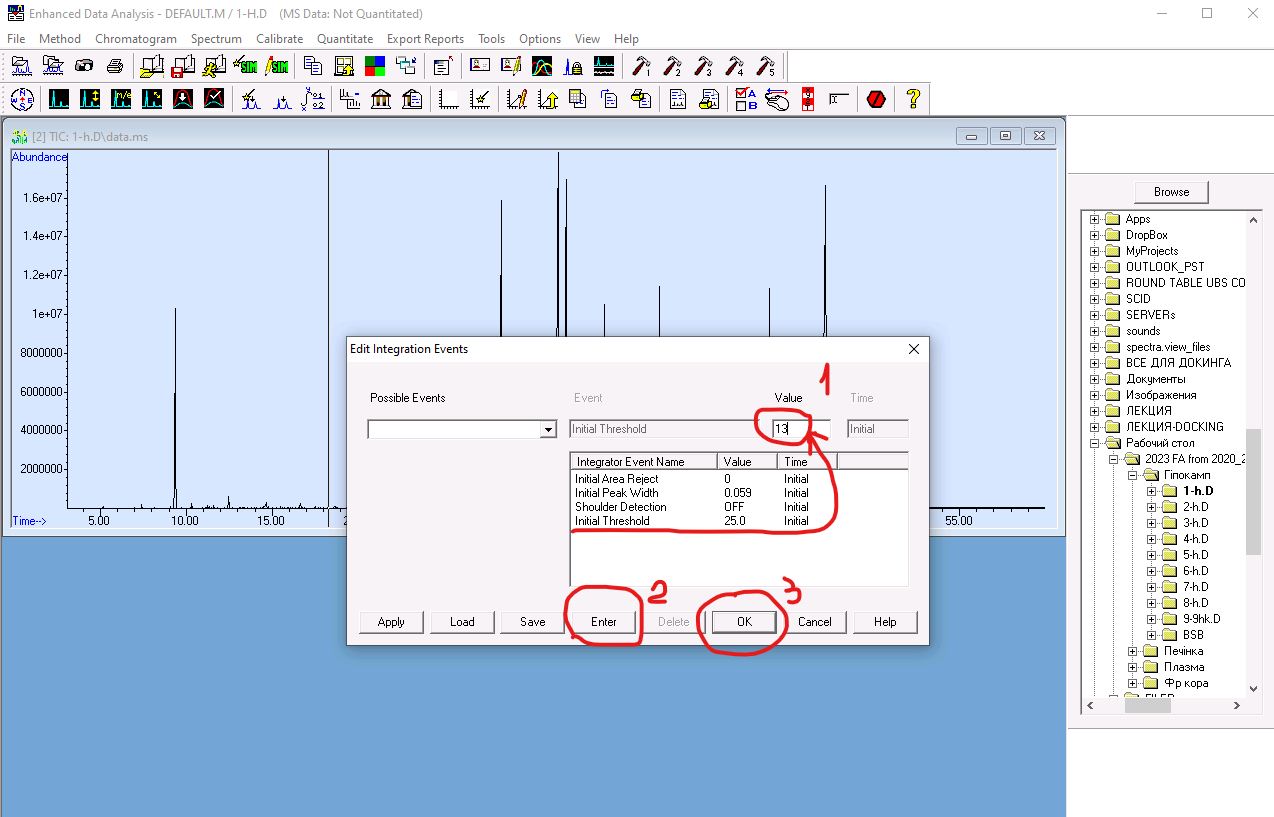Open help via yellow question mark icon
The width and height of the screenshot is (1274, 817).
[912, 99]
